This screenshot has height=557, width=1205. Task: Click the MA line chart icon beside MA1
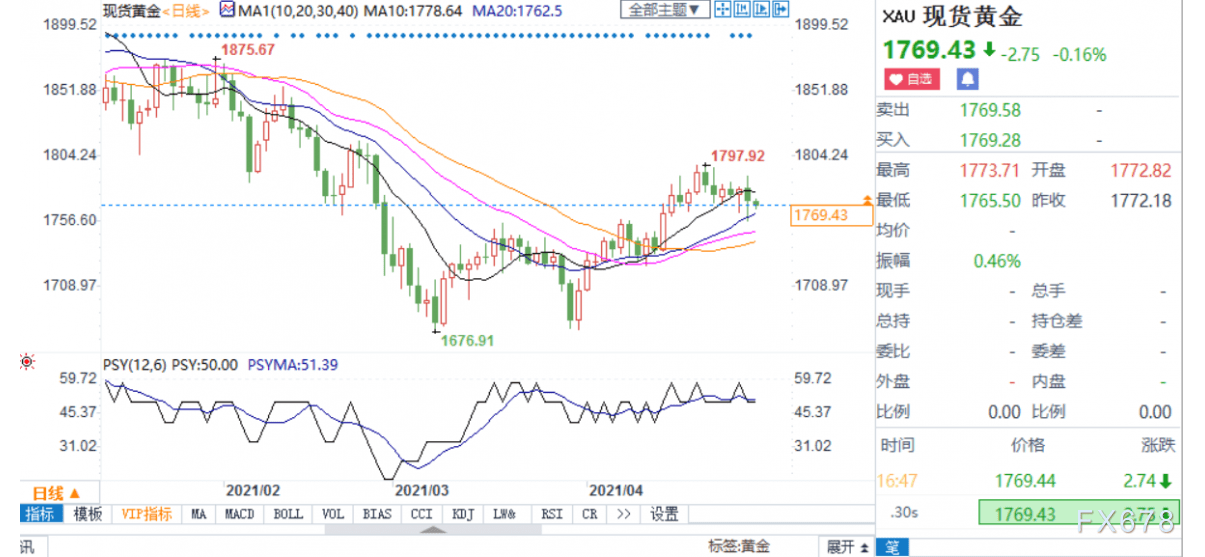click(x=226, y=10)
